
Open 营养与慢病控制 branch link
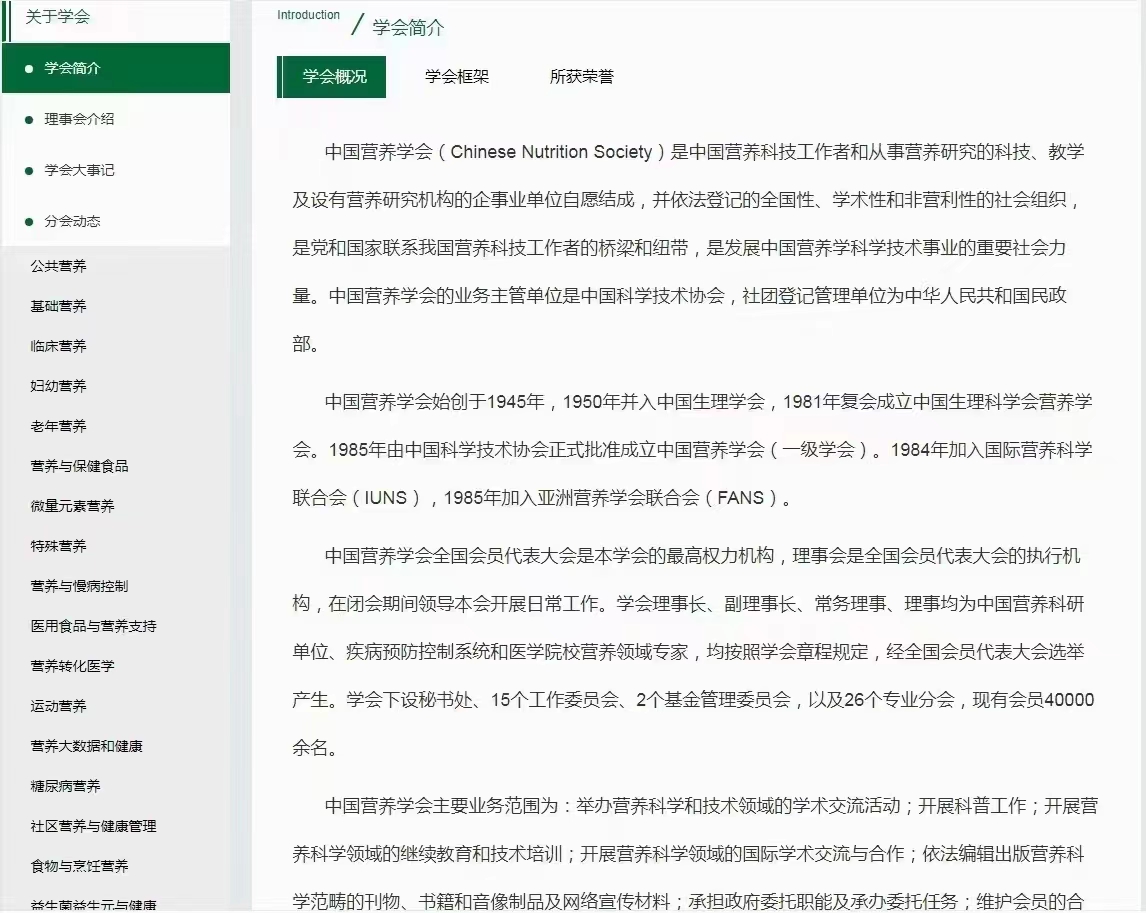(x=79, y=586)
